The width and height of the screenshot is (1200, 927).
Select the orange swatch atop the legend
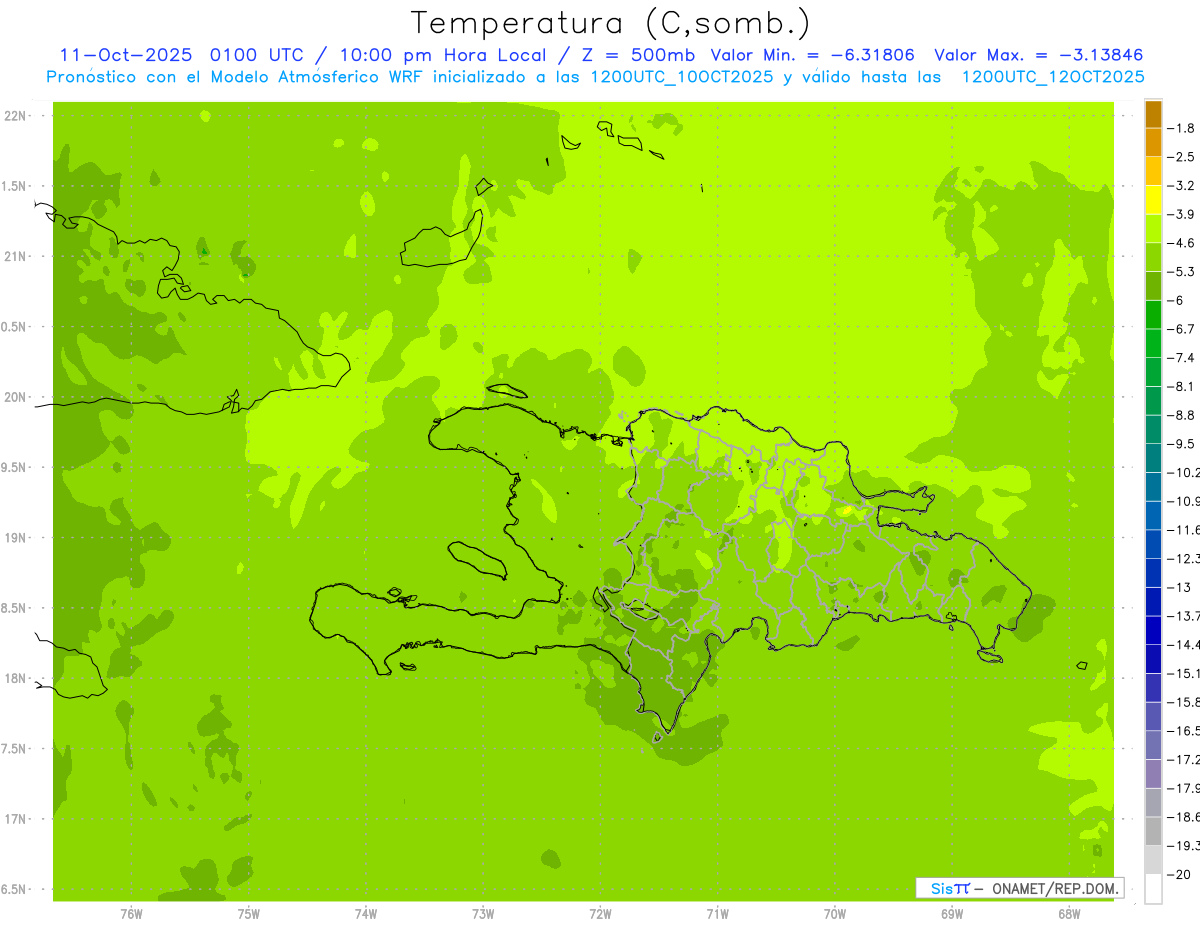pyautogui.click(x=1153, y=114)
